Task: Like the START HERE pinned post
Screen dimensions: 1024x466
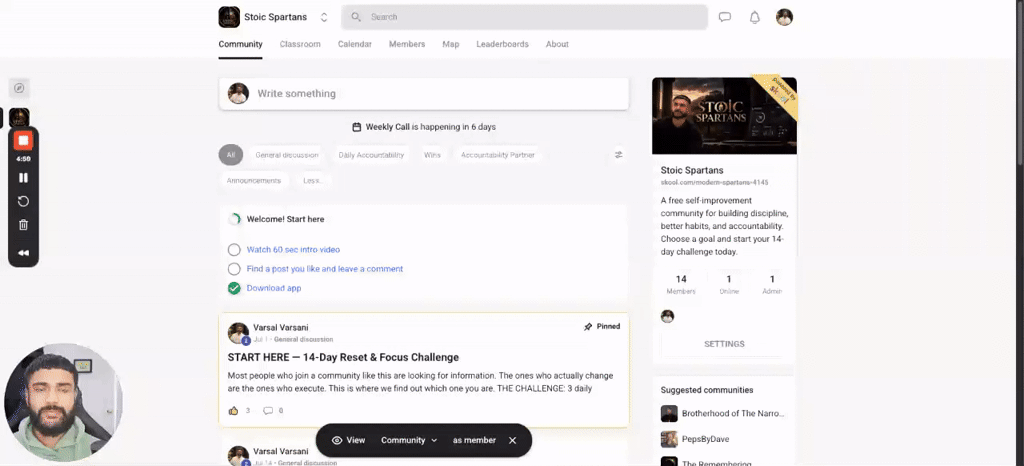Action: [x=234, y=411]
